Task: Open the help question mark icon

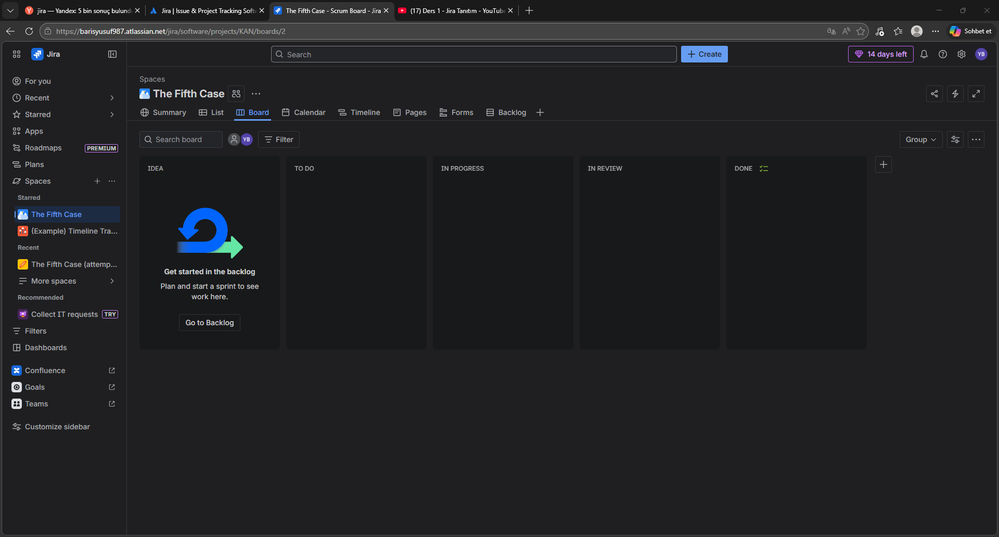Action: point(942,54)
